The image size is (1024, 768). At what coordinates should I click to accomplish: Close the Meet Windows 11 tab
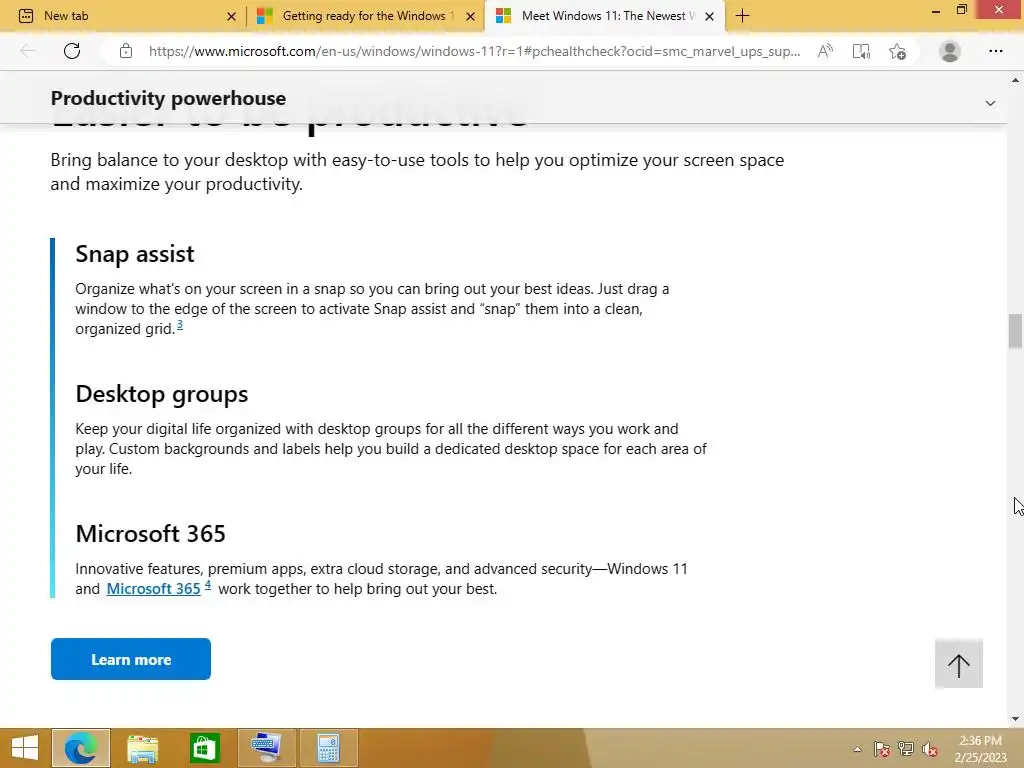[x=709, y=16]
